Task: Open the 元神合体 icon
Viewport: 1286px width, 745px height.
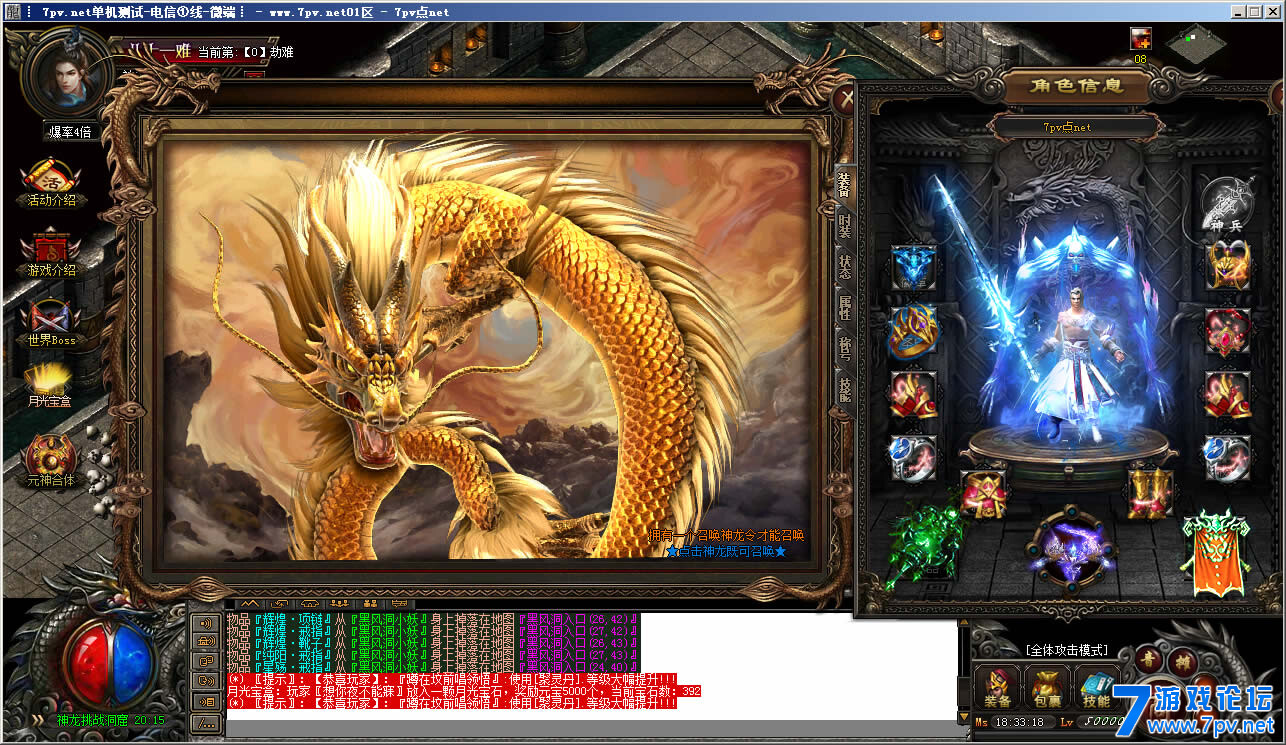Action: tap(50, 460)
